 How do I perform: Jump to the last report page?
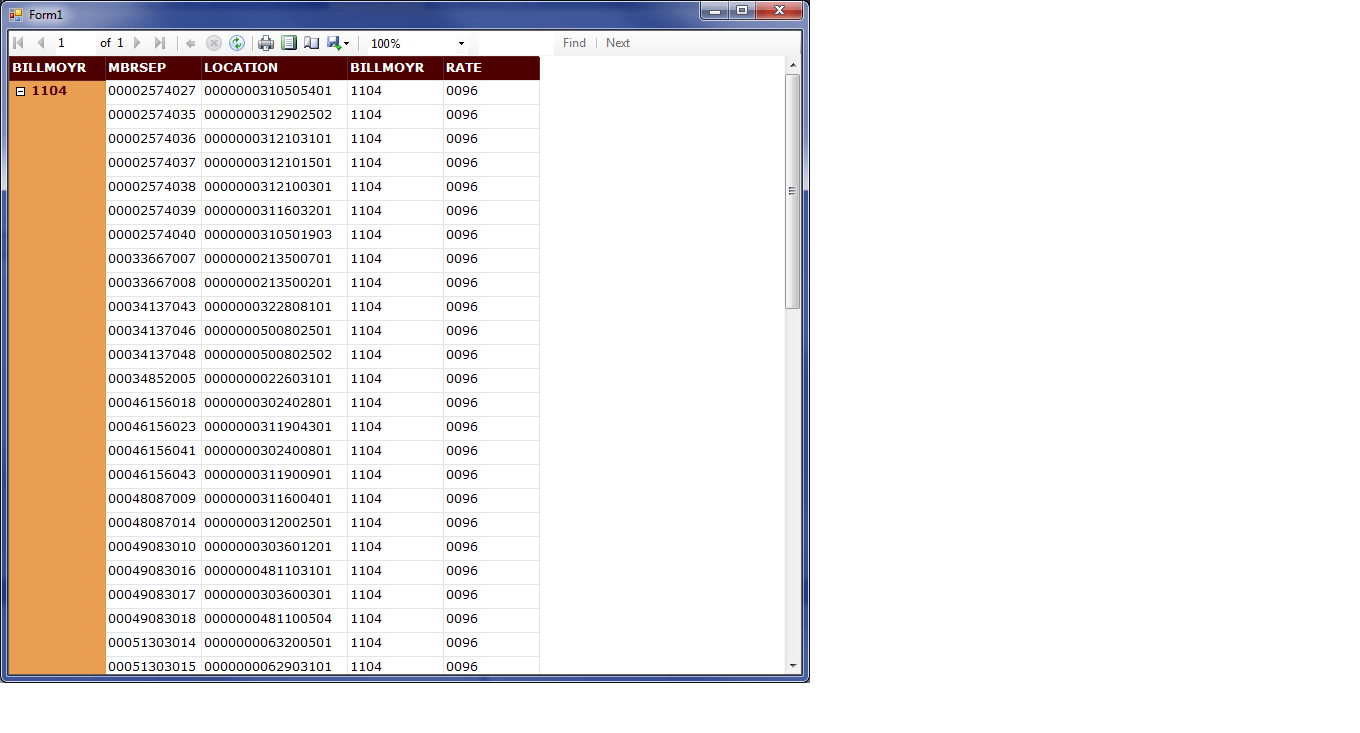point(160,43)
